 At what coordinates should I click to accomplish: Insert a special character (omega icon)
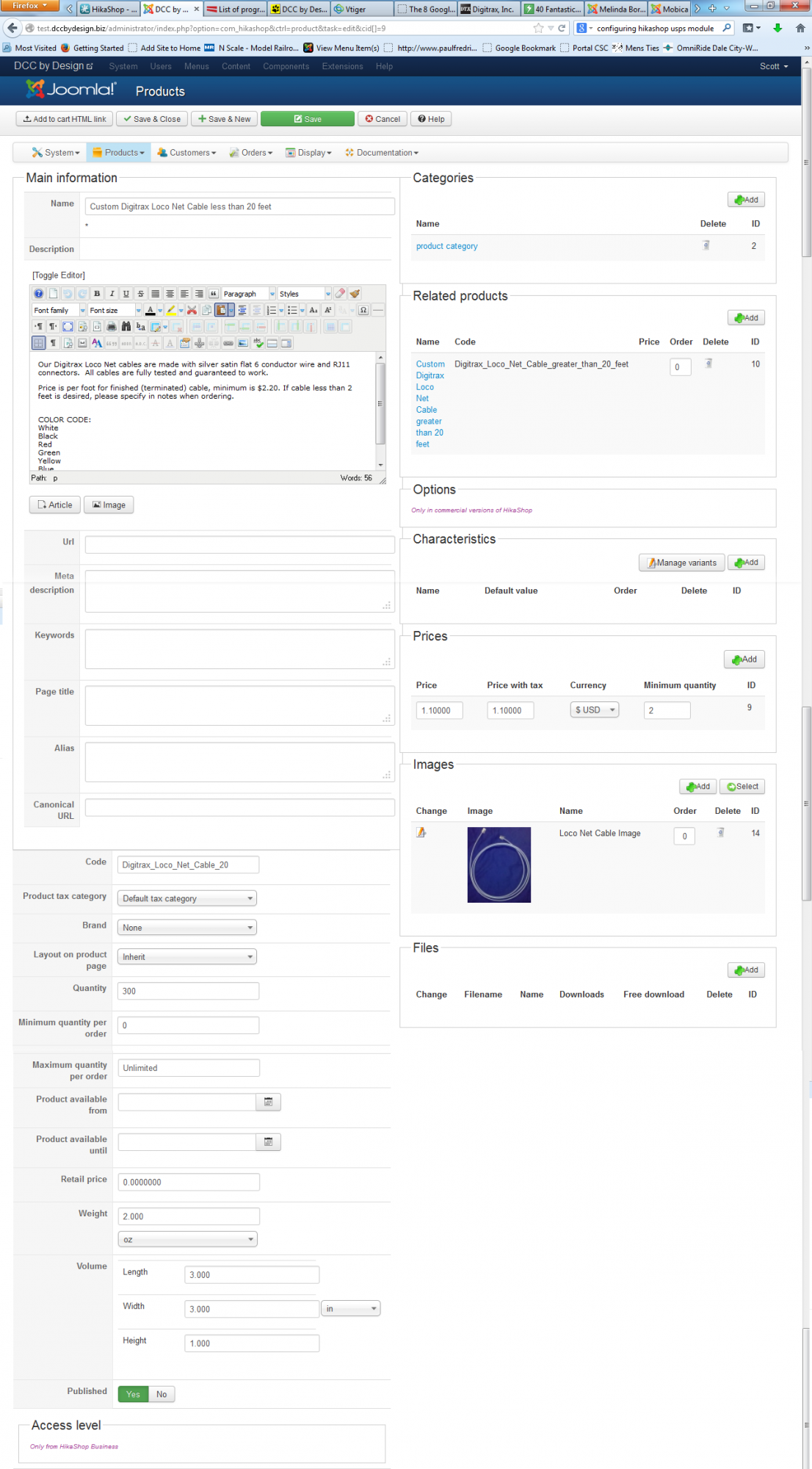click(x=363, y=310)
